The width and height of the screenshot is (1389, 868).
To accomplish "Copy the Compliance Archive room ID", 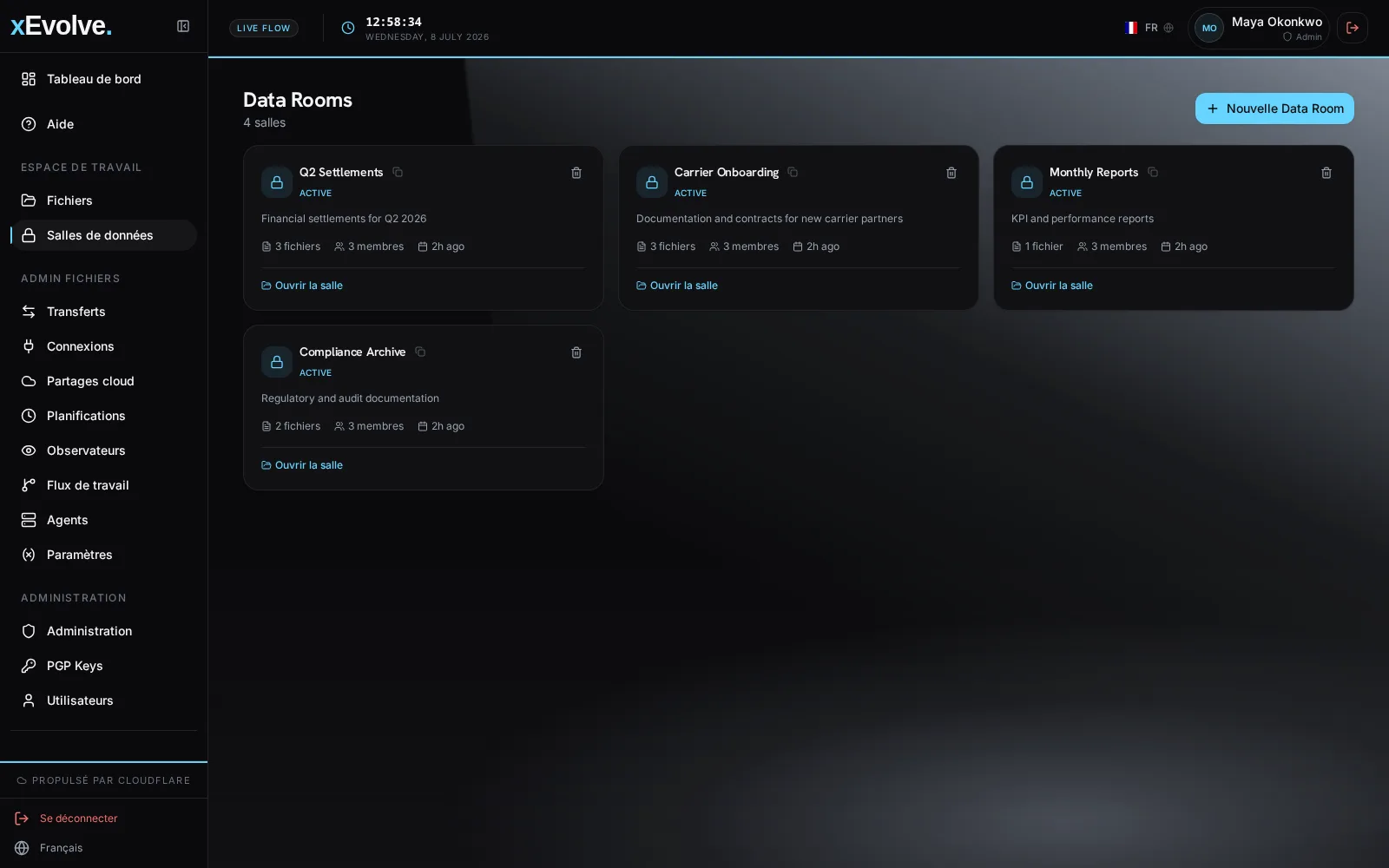I will (420, 352).
